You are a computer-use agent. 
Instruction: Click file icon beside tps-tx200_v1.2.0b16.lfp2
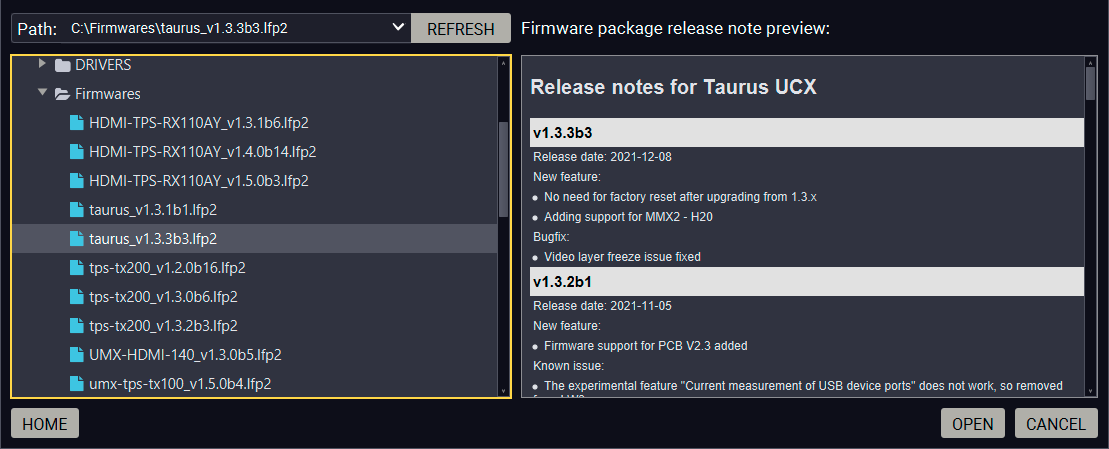[x=76, y=268]
